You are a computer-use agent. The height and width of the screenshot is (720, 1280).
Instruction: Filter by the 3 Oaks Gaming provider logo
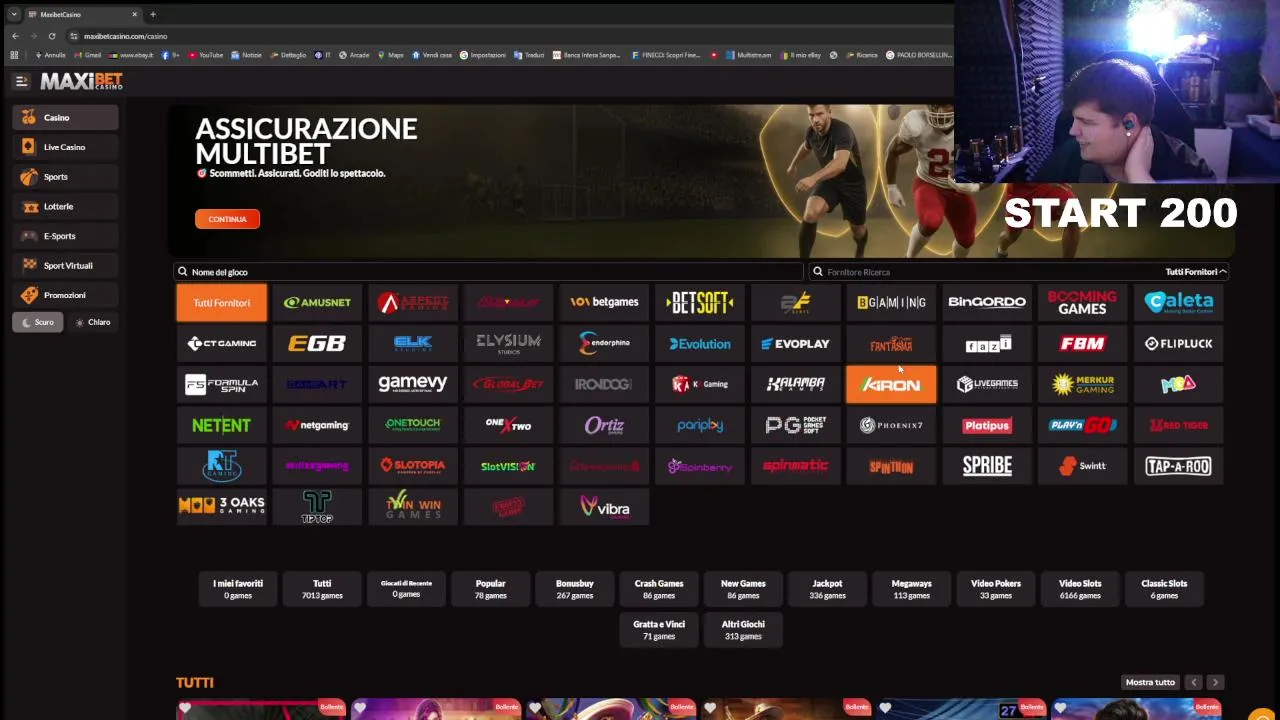222,506
